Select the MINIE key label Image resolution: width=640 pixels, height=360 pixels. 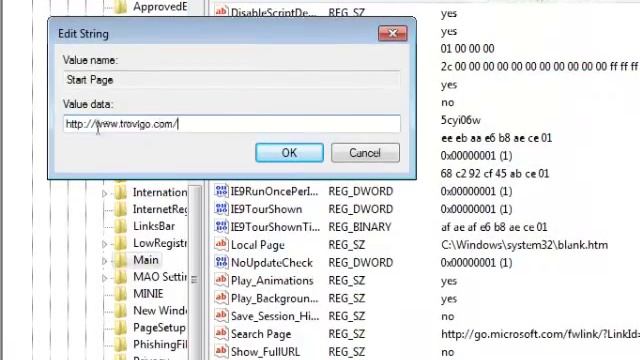[x=148, y=294]
